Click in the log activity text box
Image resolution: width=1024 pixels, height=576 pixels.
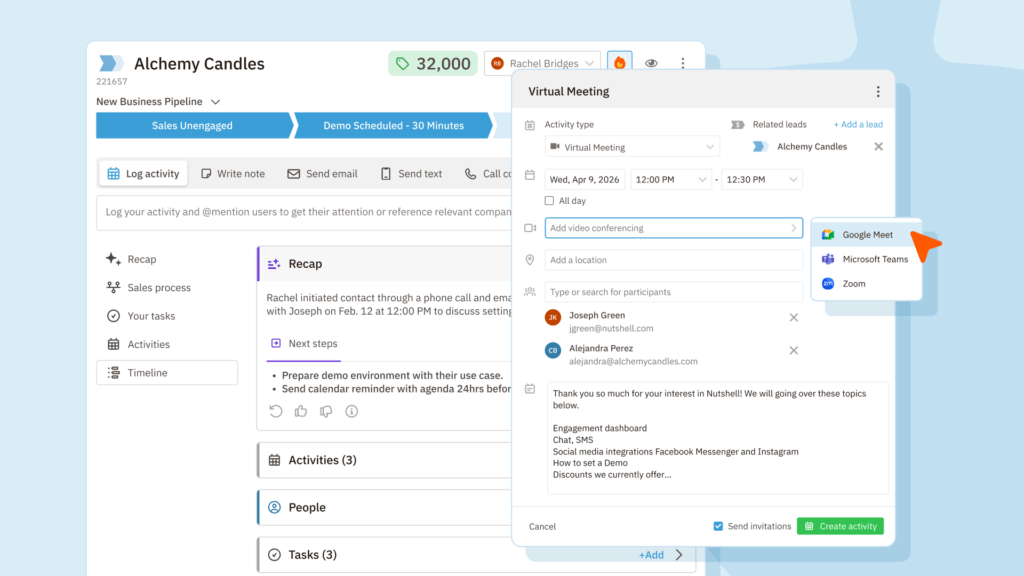(x=304, y=212)
